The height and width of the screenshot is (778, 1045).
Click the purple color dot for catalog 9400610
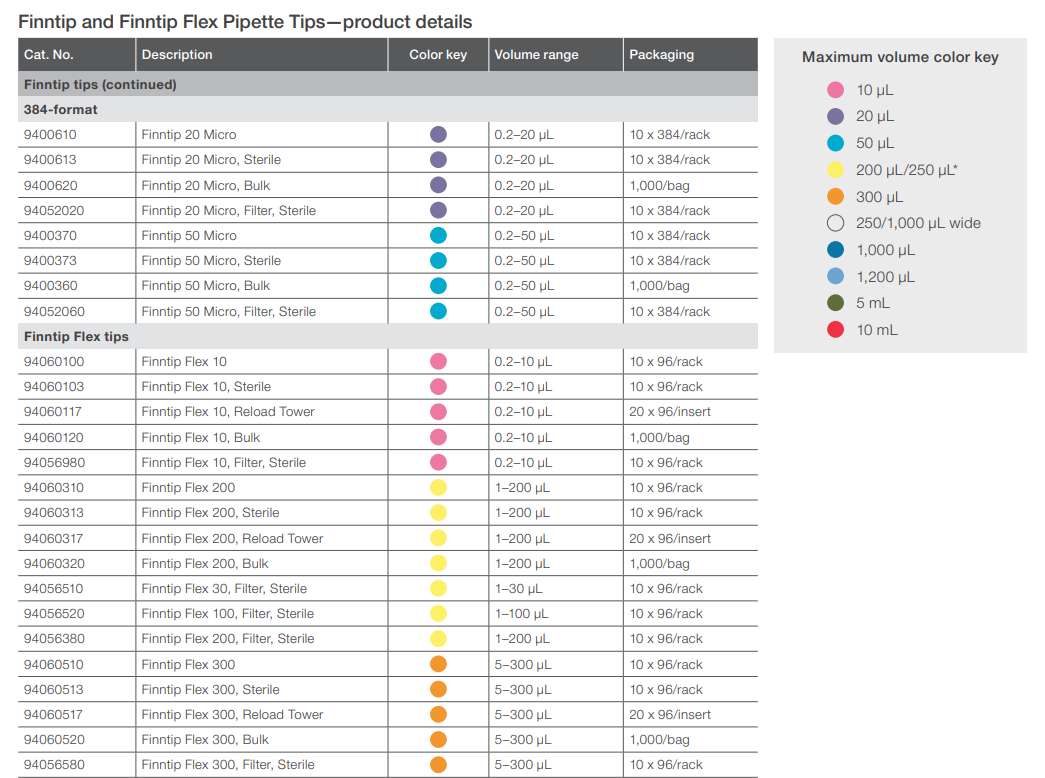(438, 135)
